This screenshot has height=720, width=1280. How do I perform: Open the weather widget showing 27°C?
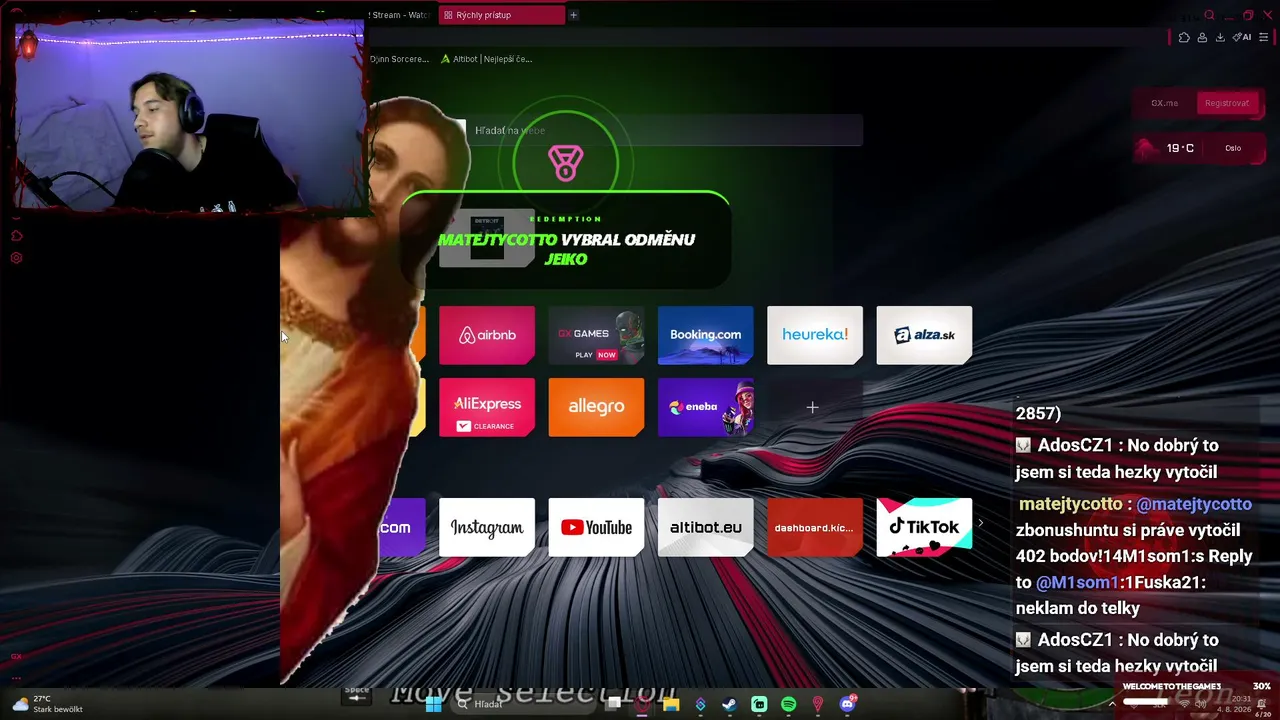(x=46, y=704)
